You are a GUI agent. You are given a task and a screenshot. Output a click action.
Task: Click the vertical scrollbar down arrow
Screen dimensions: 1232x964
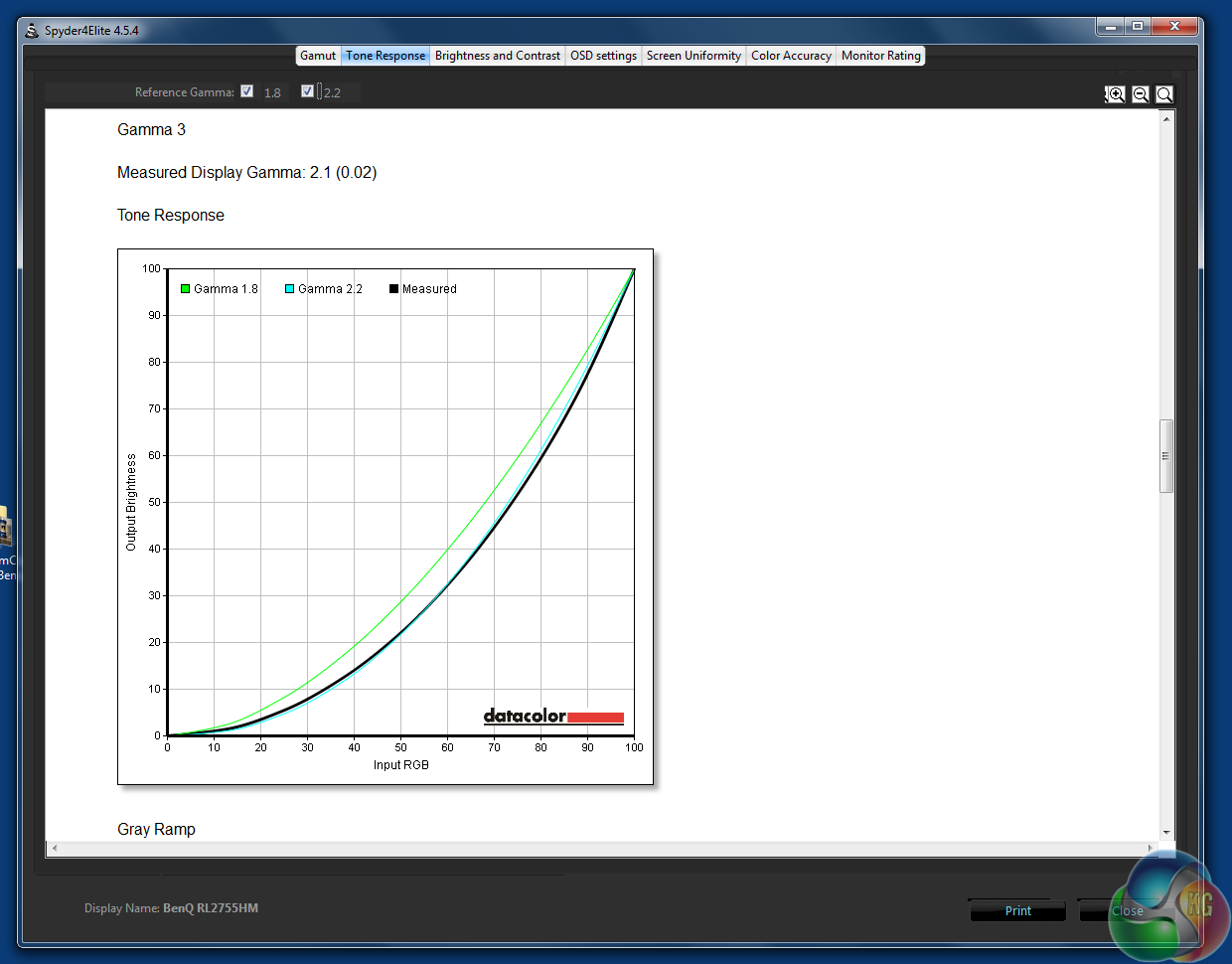click(1166, 833)
